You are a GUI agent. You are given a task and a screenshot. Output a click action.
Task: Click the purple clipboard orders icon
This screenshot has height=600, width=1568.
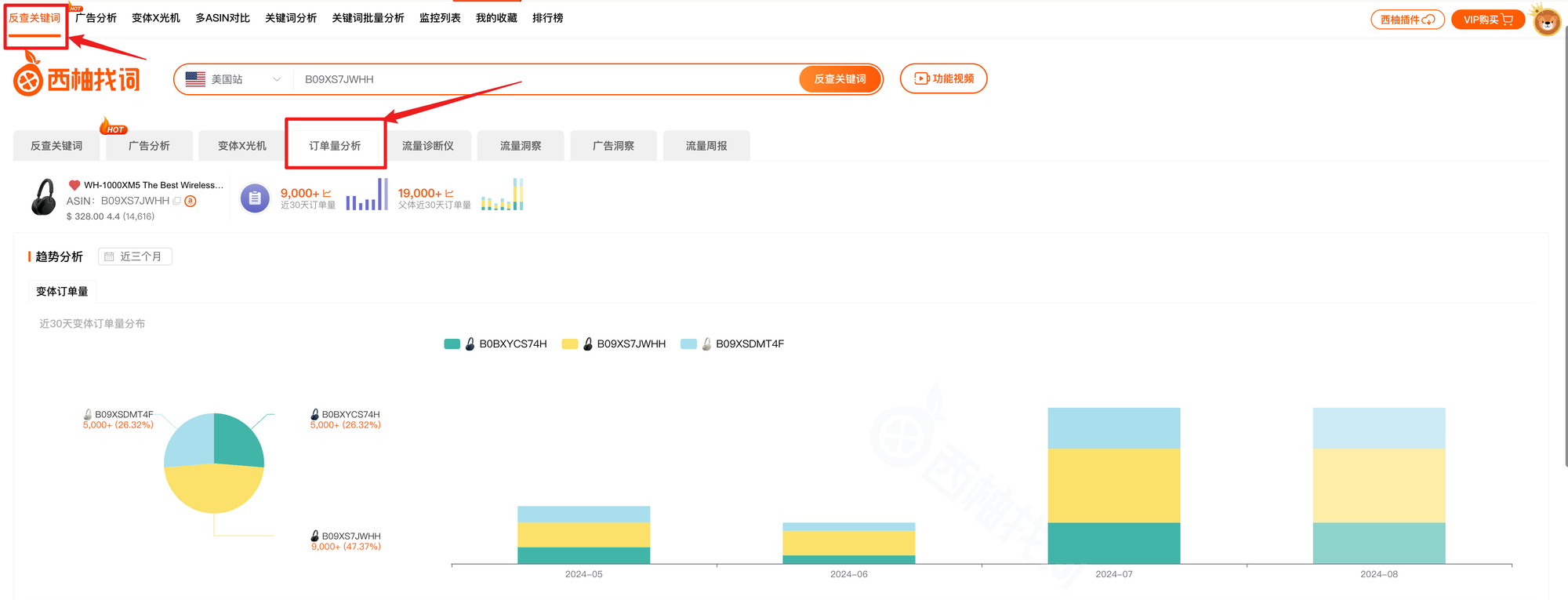pos(255,198)
